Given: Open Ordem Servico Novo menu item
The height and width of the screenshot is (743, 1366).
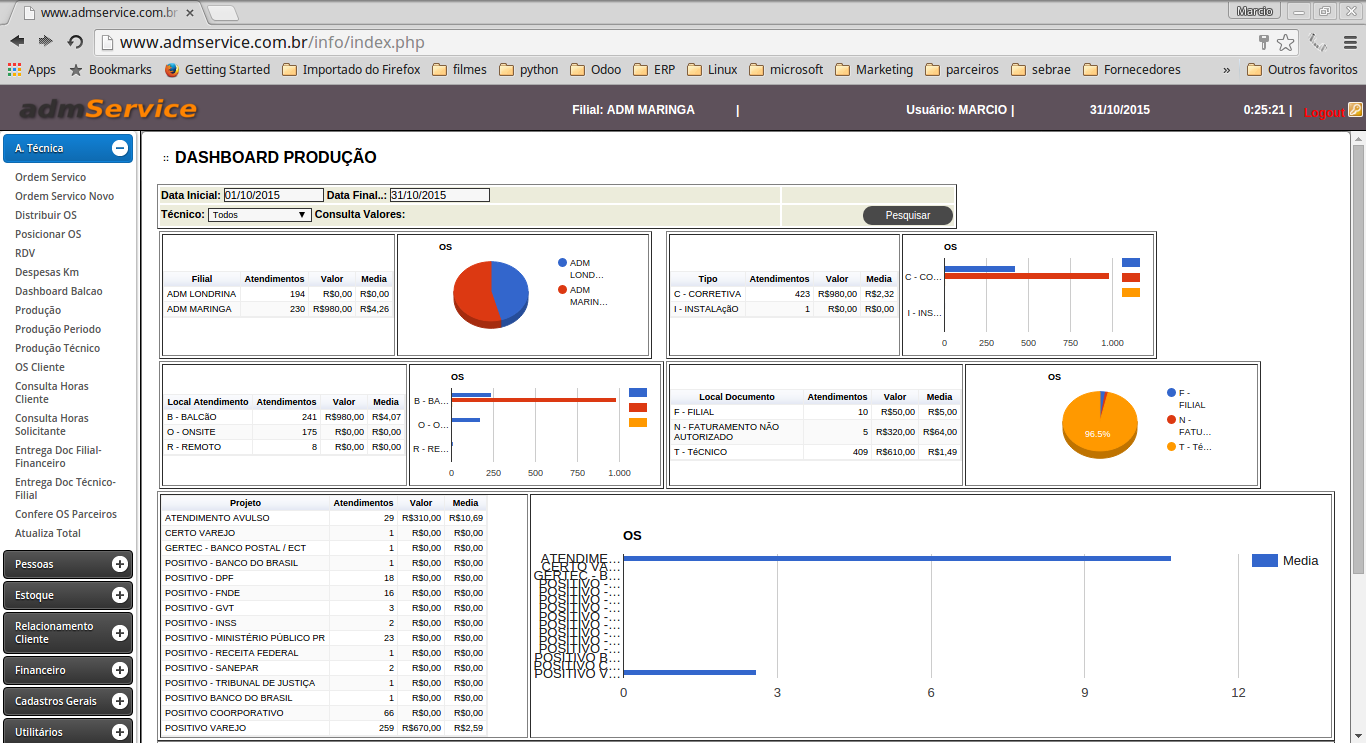Looking at the screenshot, I should (x=64, y=196).
